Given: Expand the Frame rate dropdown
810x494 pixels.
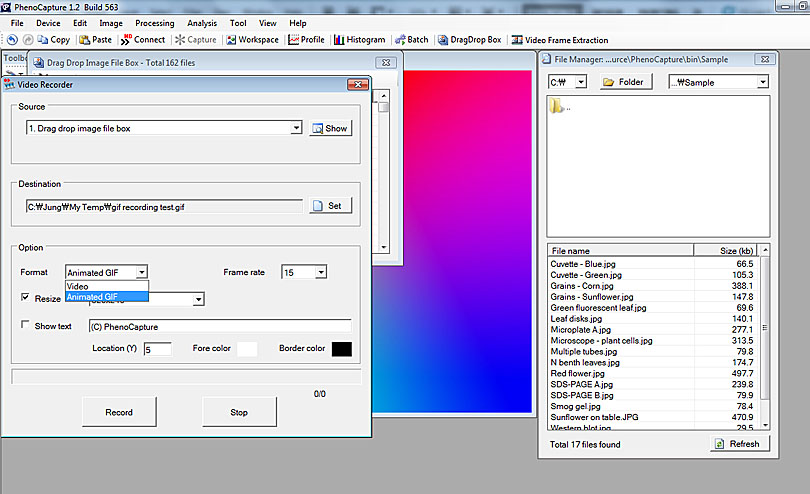Looking at the screenshot, I should (x=320, y=272).
